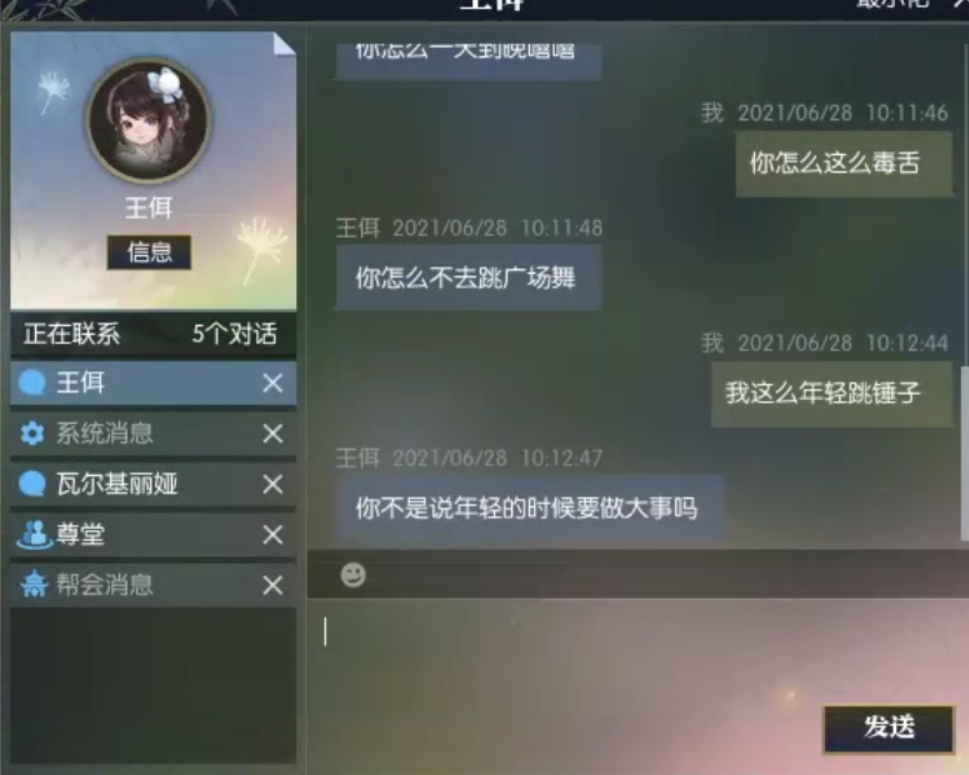Close the 帮会消息 conversation
Viewport: 969px width, 775px height.
click(273, 585)
